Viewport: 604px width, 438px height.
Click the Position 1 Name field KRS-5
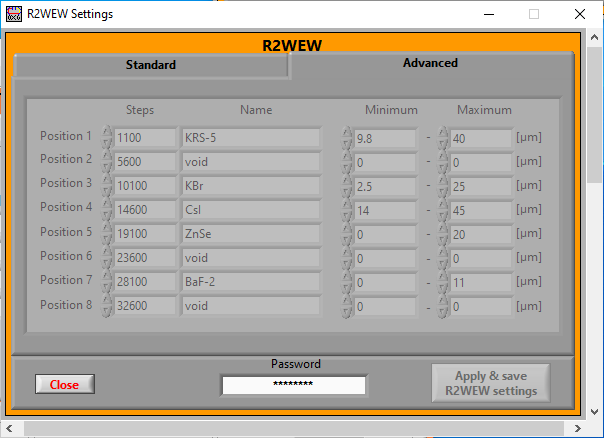click(250, 138)
